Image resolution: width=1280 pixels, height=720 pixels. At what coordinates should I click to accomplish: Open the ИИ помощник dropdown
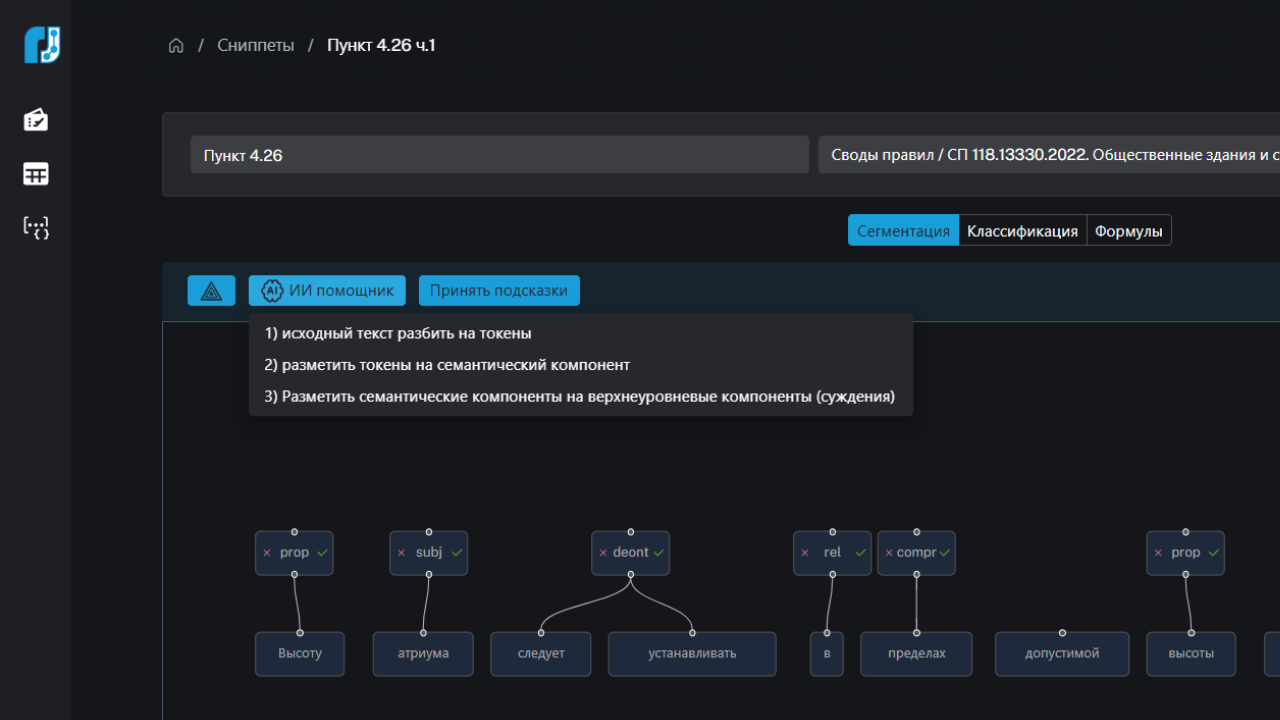click(327, 291)
